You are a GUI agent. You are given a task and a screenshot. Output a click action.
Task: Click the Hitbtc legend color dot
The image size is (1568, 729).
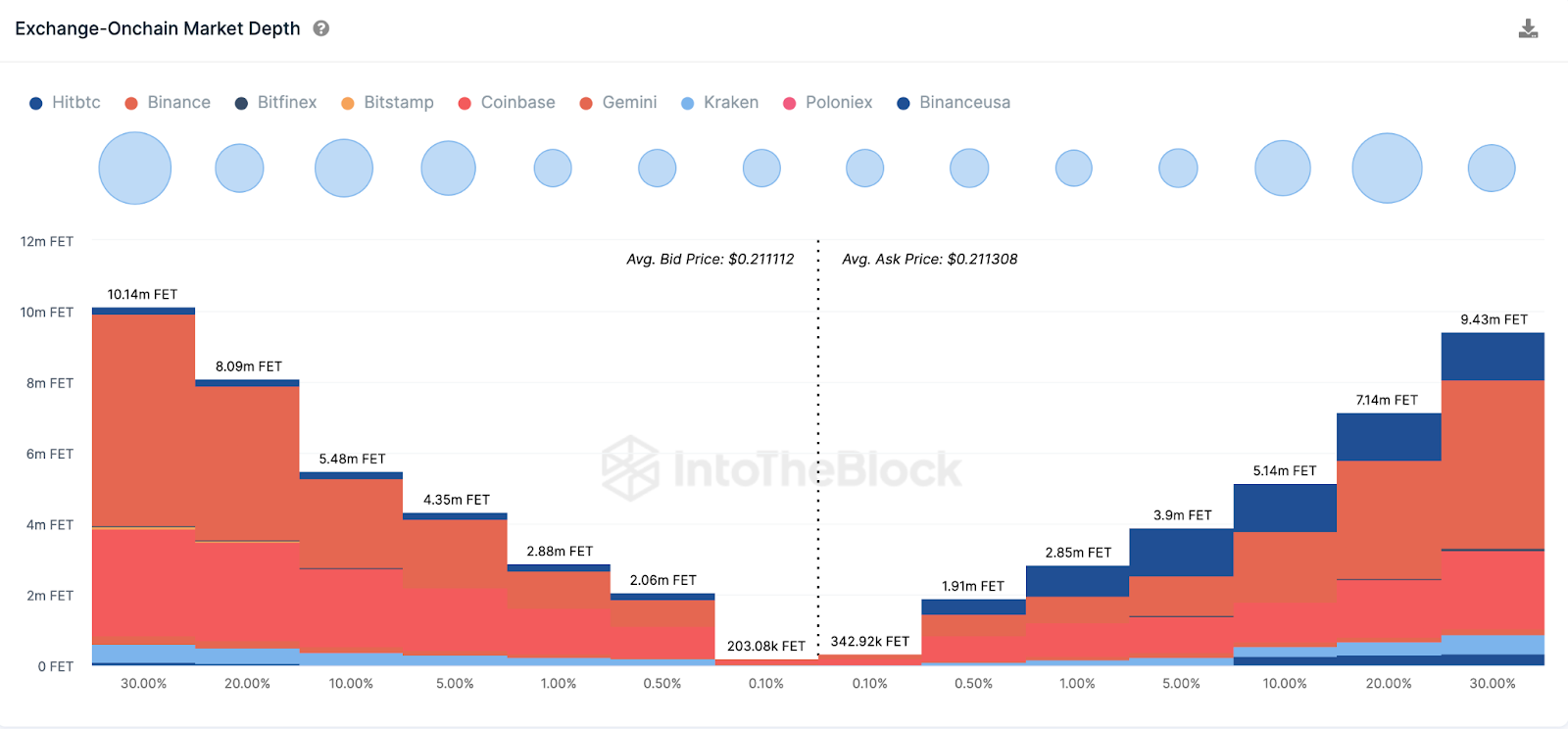pyautogui.click(x=36, y=103)
